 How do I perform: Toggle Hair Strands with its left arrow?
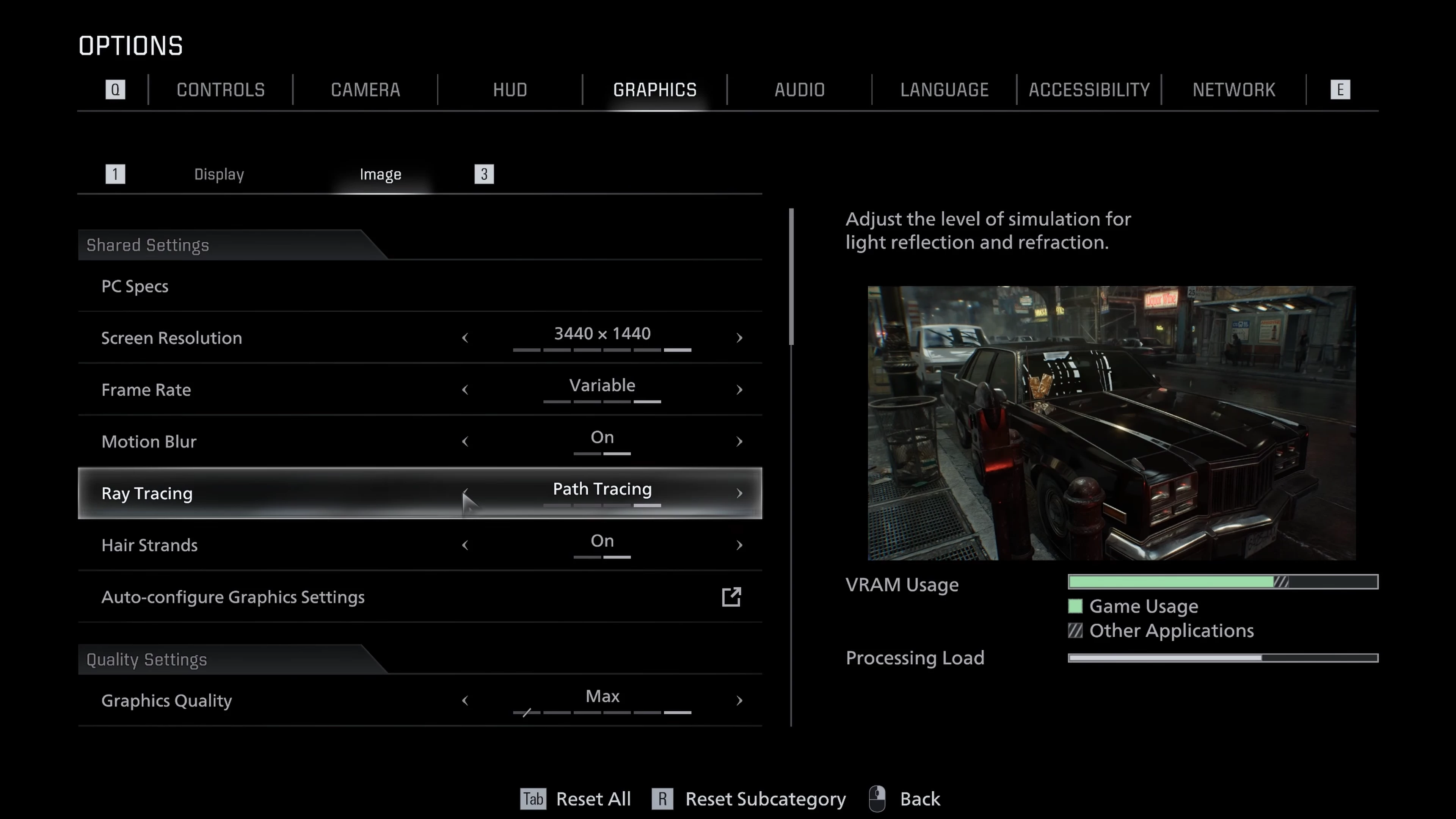click(x=465, y=545)
